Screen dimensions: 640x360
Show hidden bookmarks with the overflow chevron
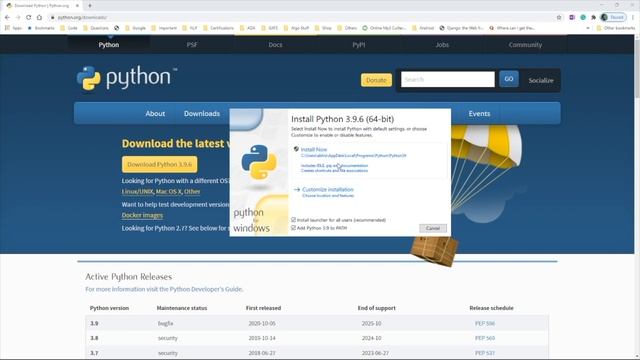[588, 28]
